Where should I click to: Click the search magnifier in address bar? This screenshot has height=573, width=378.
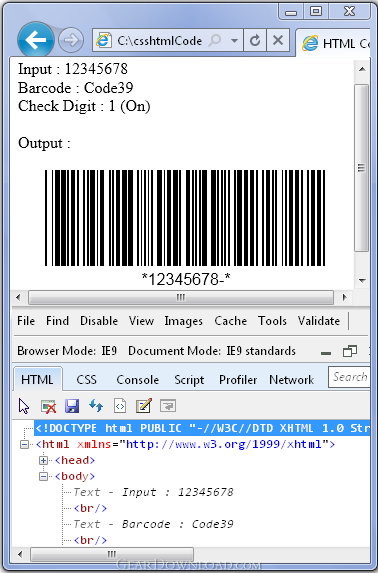click(x=215, y=40)
